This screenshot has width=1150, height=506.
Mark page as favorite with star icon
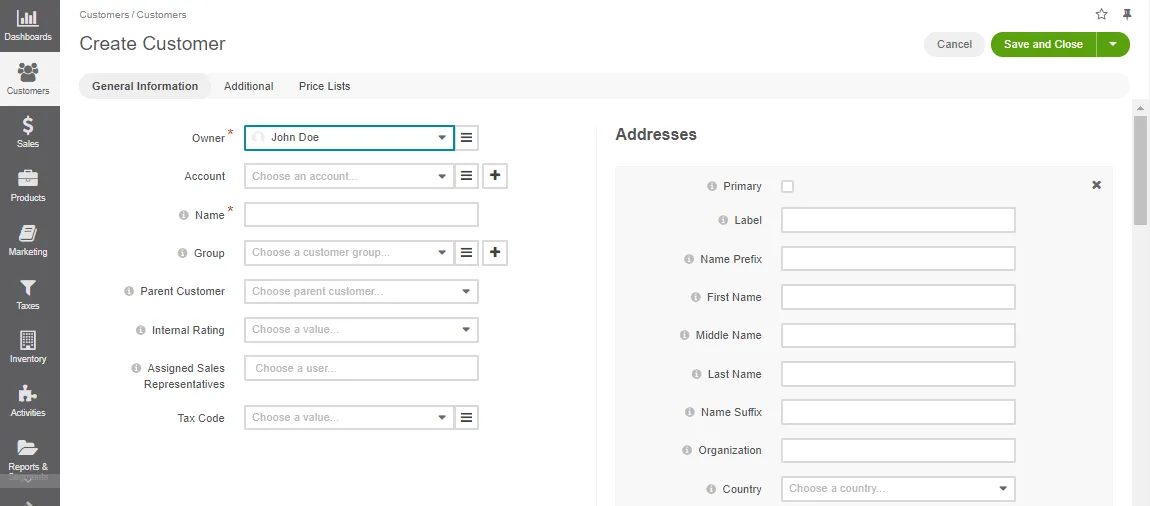pos(1101,14)
